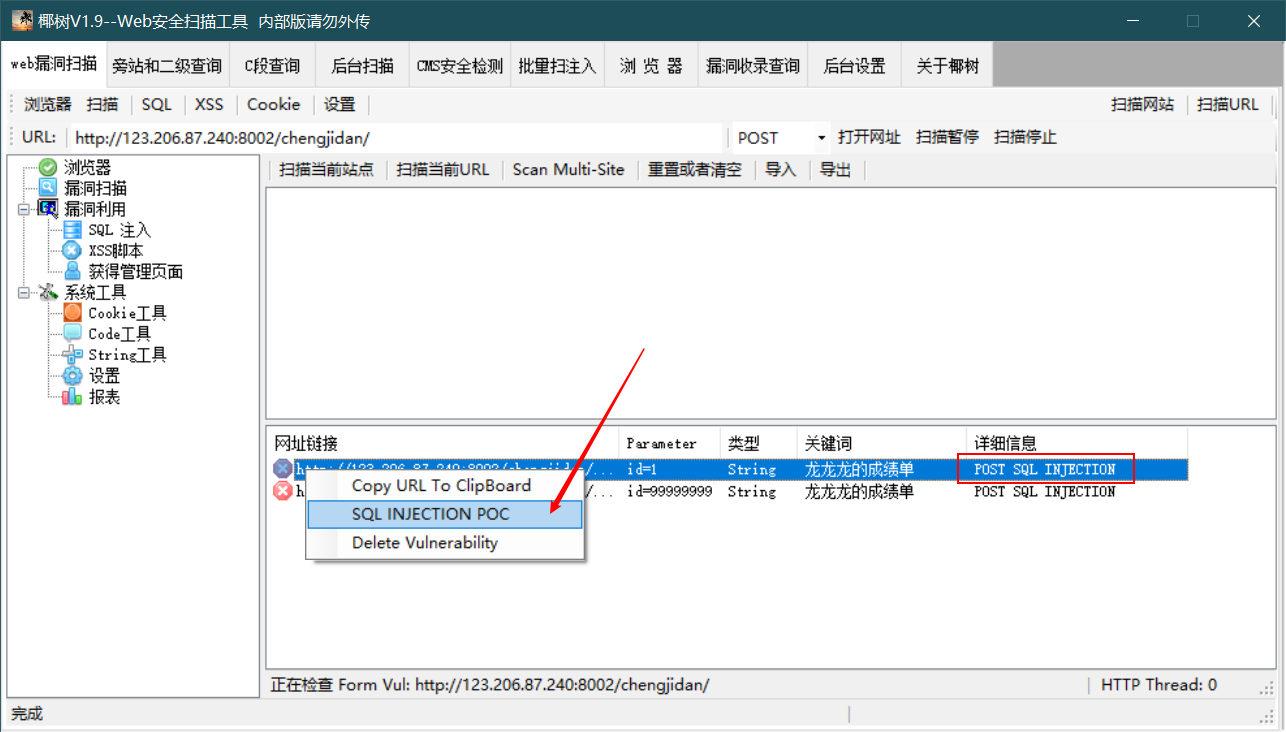Click the 系统工具 wrench icon
This screenshot has width=1286, height=732.
point(47,292)
